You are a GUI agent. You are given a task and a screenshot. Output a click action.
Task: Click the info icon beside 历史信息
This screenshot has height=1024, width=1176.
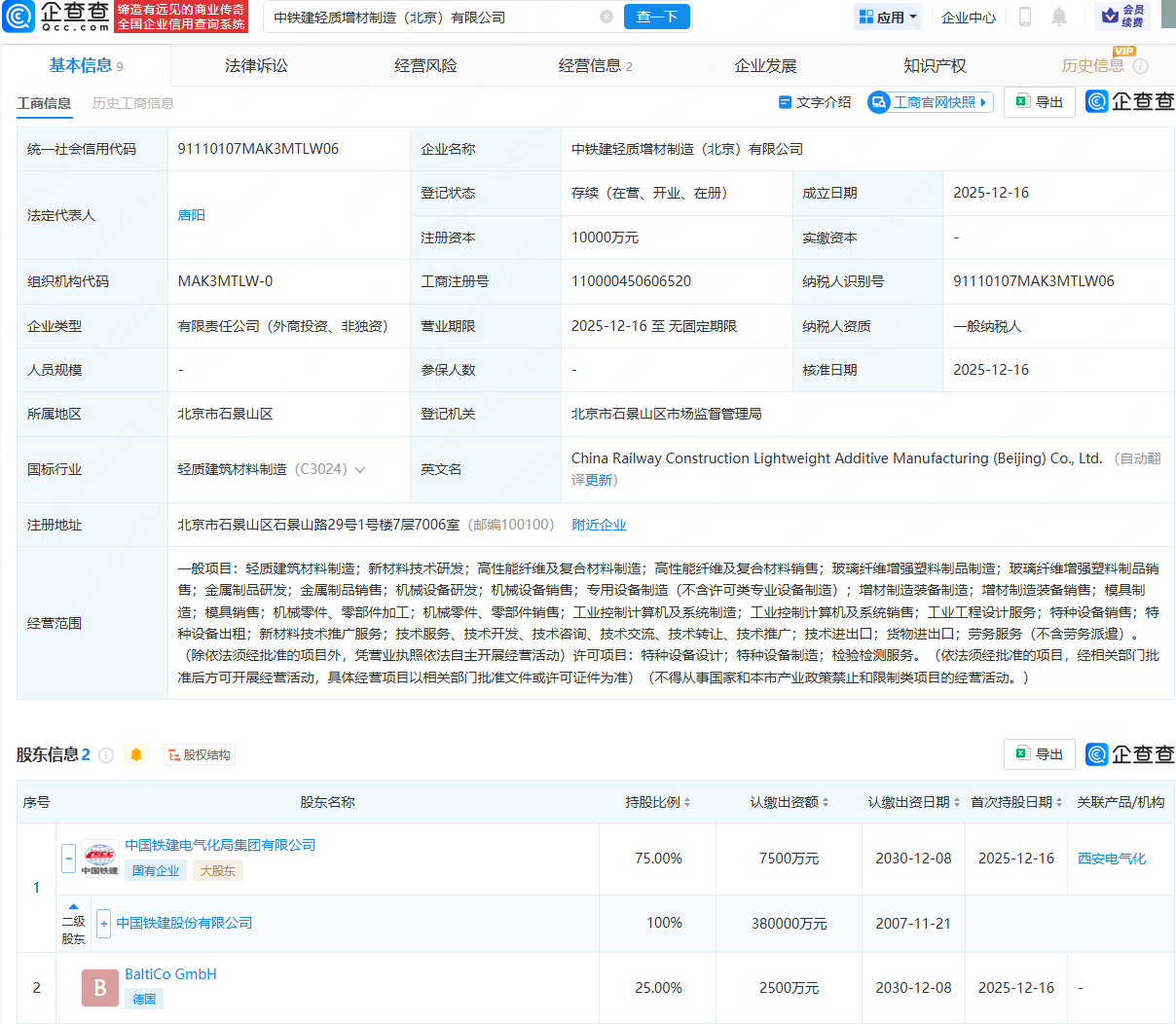pyautogui.click(x=1141, y=66)
